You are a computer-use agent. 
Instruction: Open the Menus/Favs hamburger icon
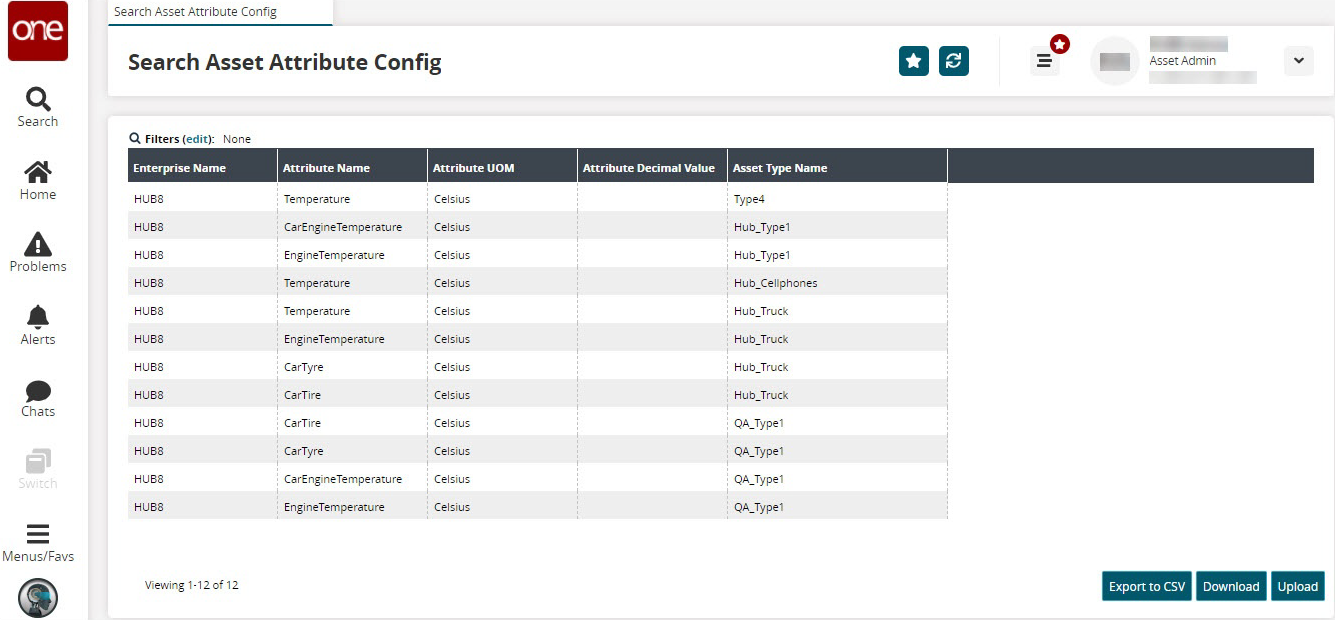tap(38, 541)
